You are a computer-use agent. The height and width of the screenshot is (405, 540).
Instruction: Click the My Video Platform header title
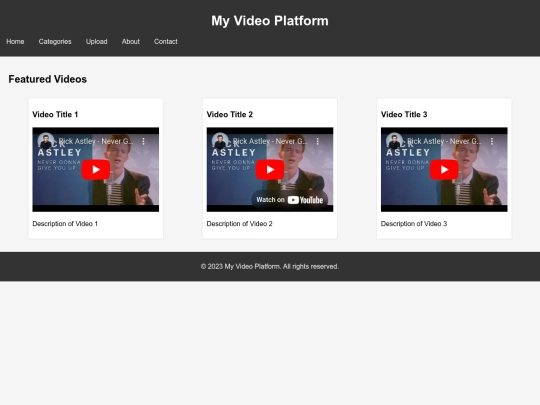coord(270,21)
